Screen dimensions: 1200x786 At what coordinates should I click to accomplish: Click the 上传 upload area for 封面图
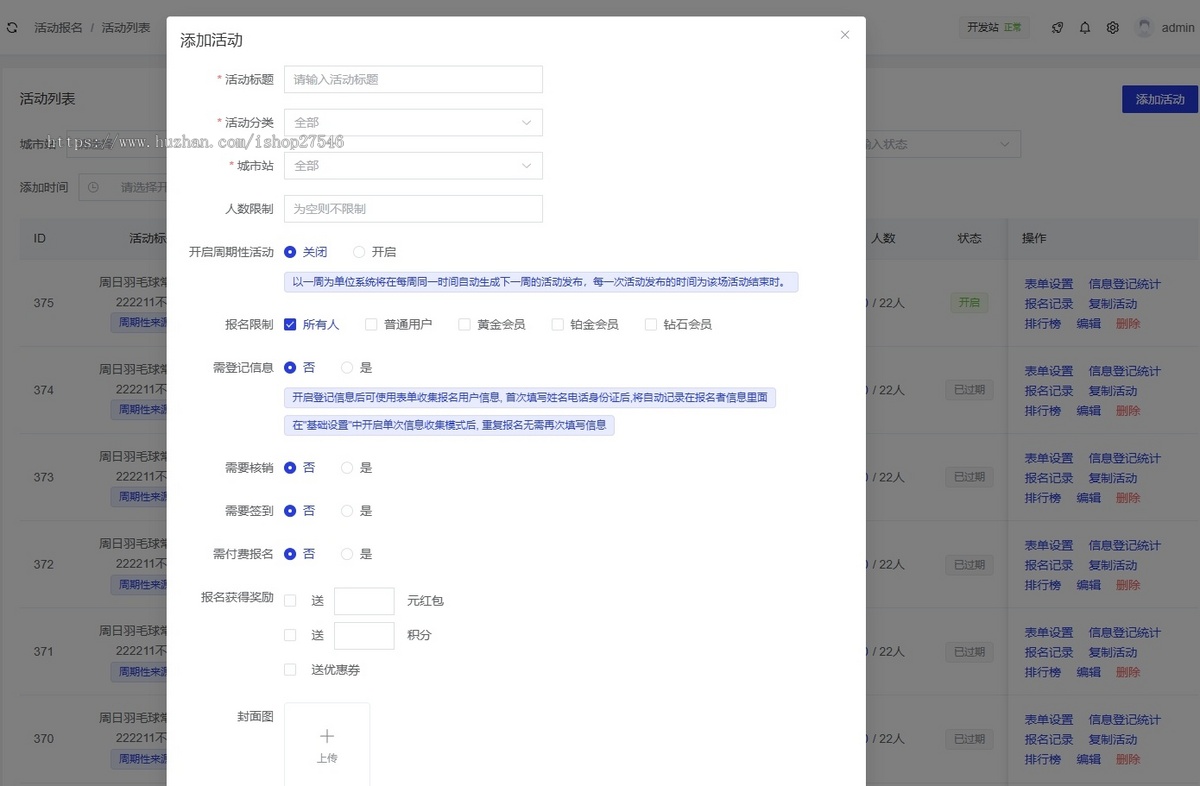pyautogui.click(x=327, y=743)
